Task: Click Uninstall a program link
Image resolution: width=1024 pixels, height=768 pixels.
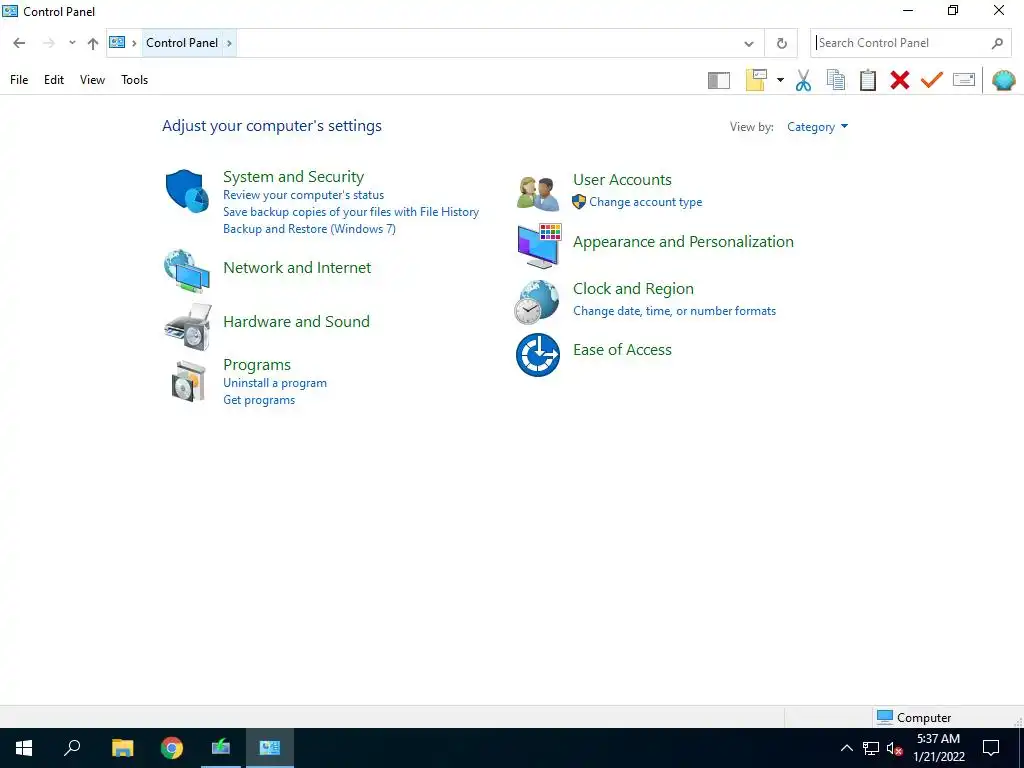Action: pos(275,383)
